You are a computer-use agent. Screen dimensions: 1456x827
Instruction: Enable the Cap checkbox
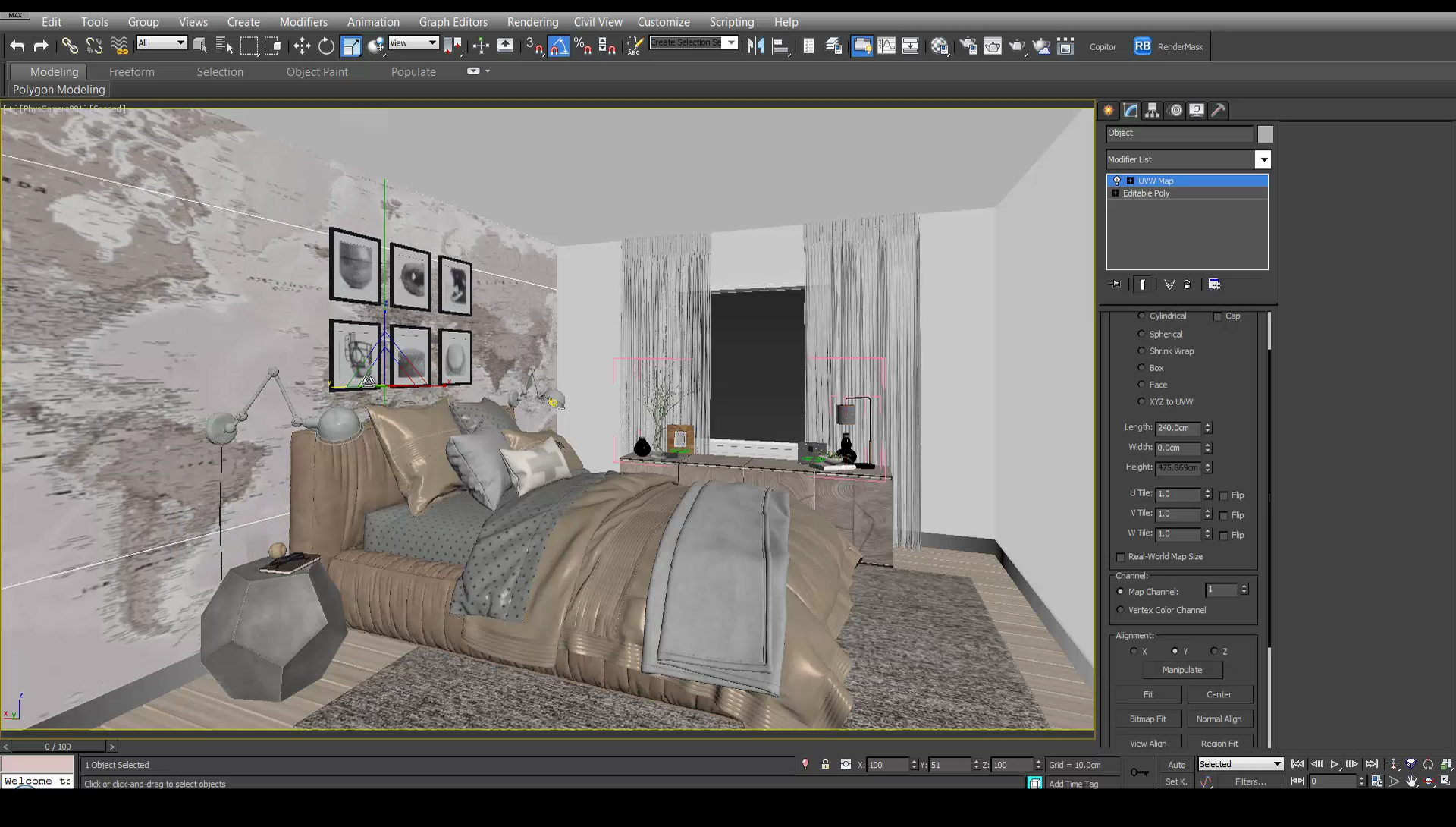1217,316
